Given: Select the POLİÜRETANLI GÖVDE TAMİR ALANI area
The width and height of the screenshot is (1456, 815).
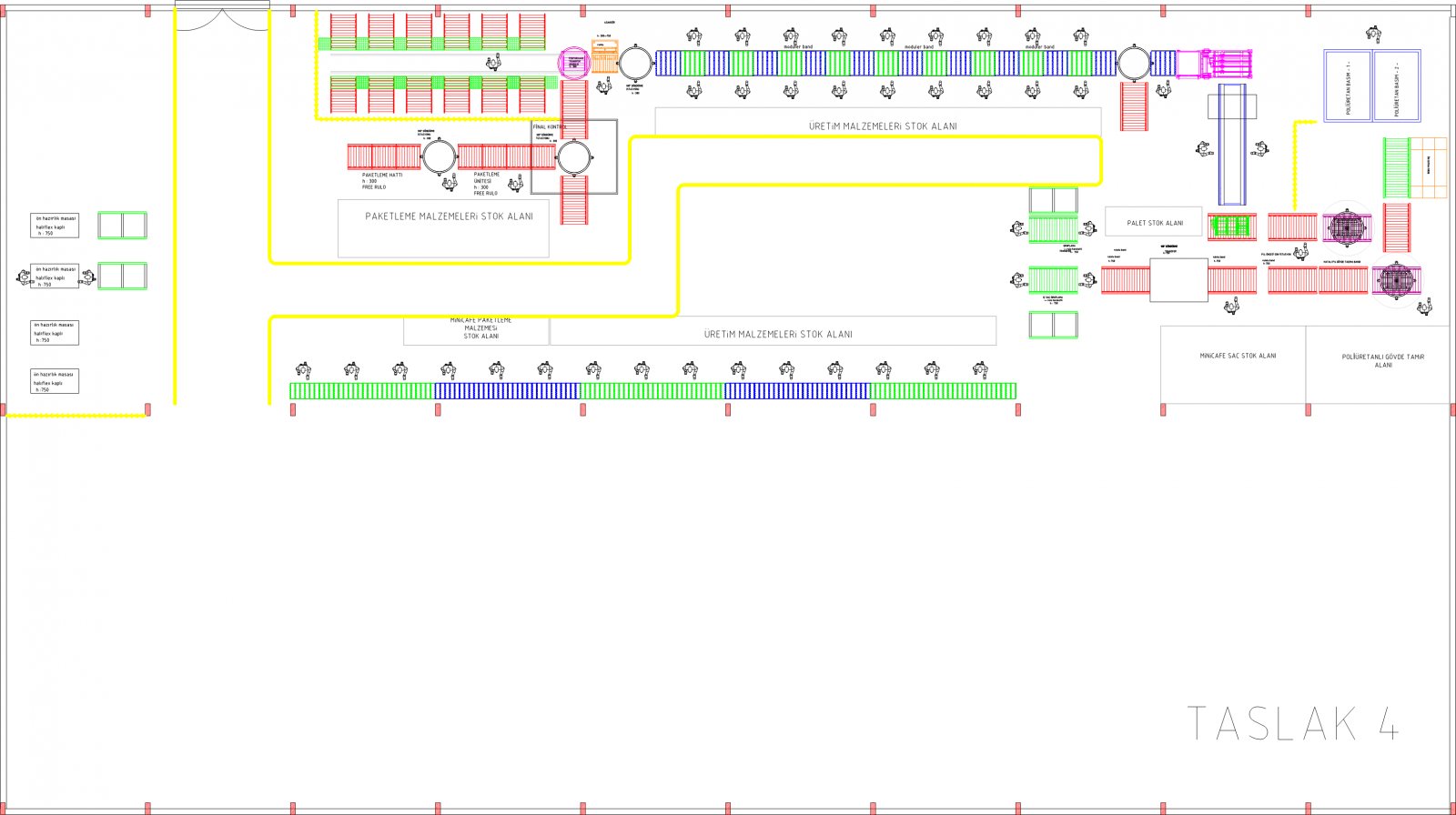Looking at the screenshot, I should click(x=1381, y=361).
